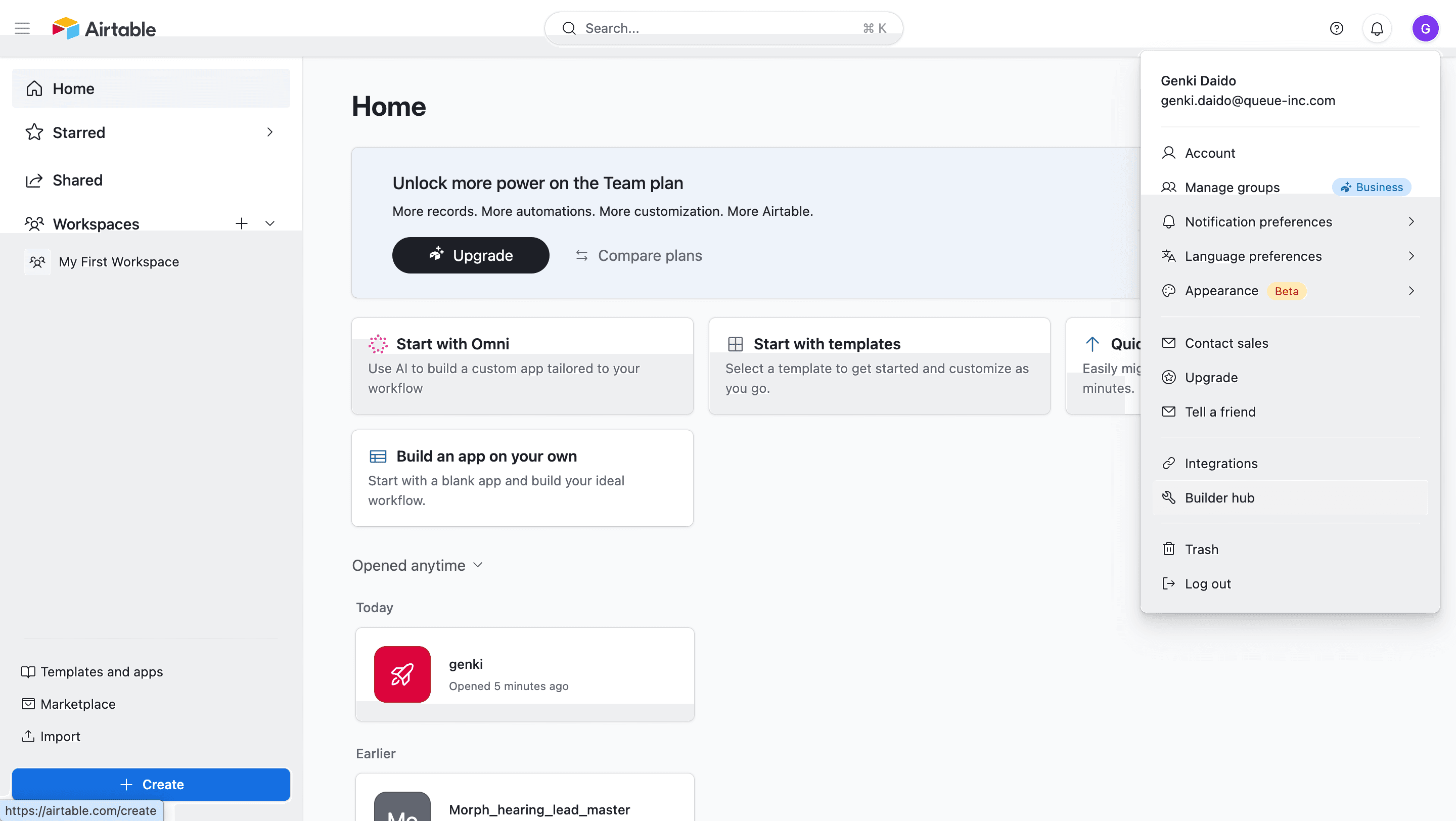
Task: Click the Starred star icon
Action: click(34, 132)
